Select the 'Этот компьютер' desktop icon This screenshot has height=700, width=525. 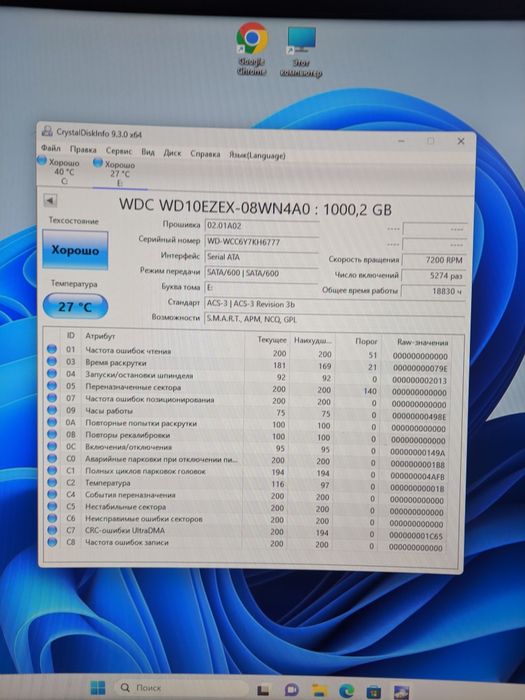tap(301, 51)
